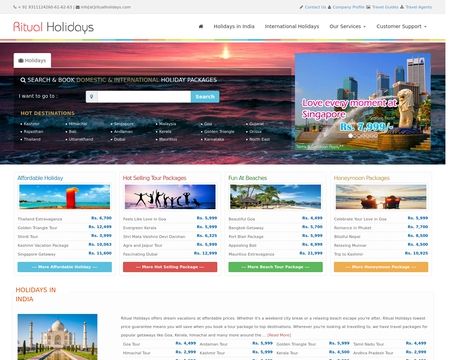
Task: Click the Singapore hot destination
Action: click(124, 124)
